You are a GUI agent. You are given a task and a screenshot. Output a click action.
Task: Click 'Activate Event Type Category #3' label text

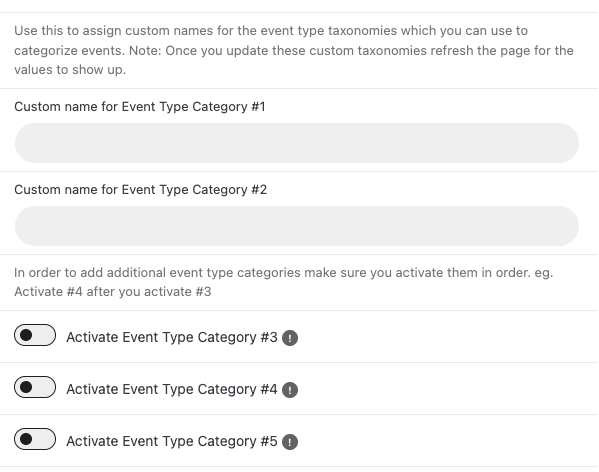[x=172, y=337]
